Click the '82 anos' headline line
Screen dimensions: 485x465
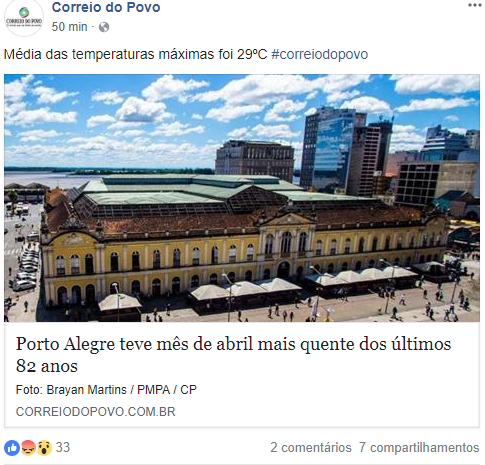click(47, 366)
